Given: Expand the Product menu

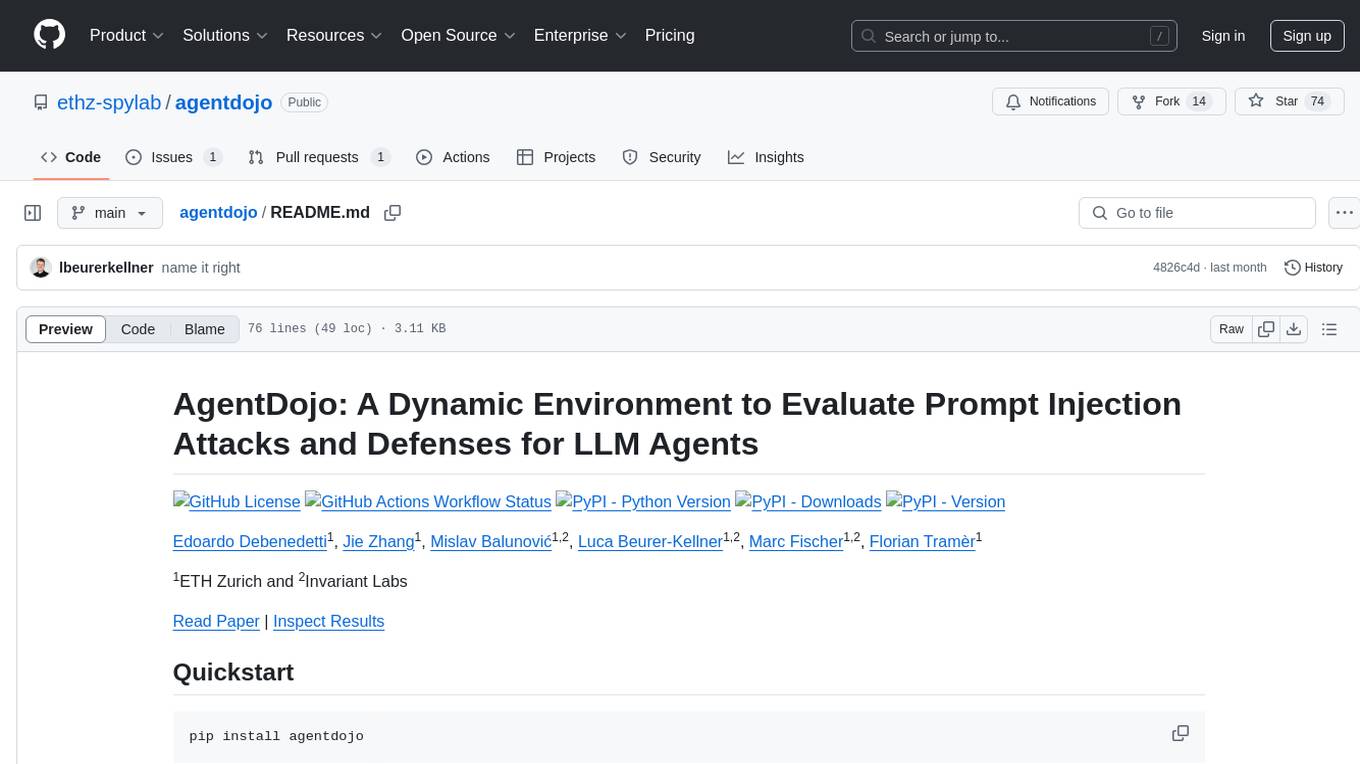Looking at the screenshot, I should (x=127, y=35).
